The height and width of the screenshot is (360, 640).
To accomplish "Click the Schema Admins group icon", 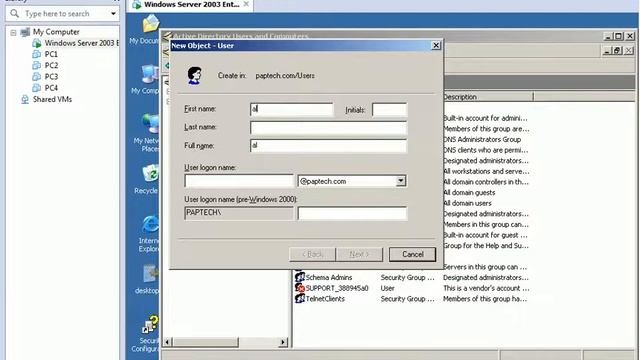I will (x=300, y=277).
